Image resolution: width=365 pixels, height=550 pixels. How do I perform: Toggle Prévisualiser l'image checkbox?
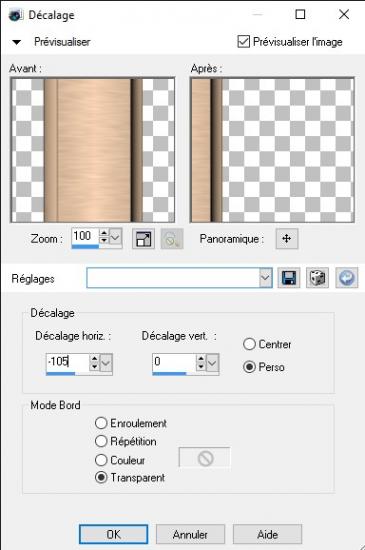[243, 41]
